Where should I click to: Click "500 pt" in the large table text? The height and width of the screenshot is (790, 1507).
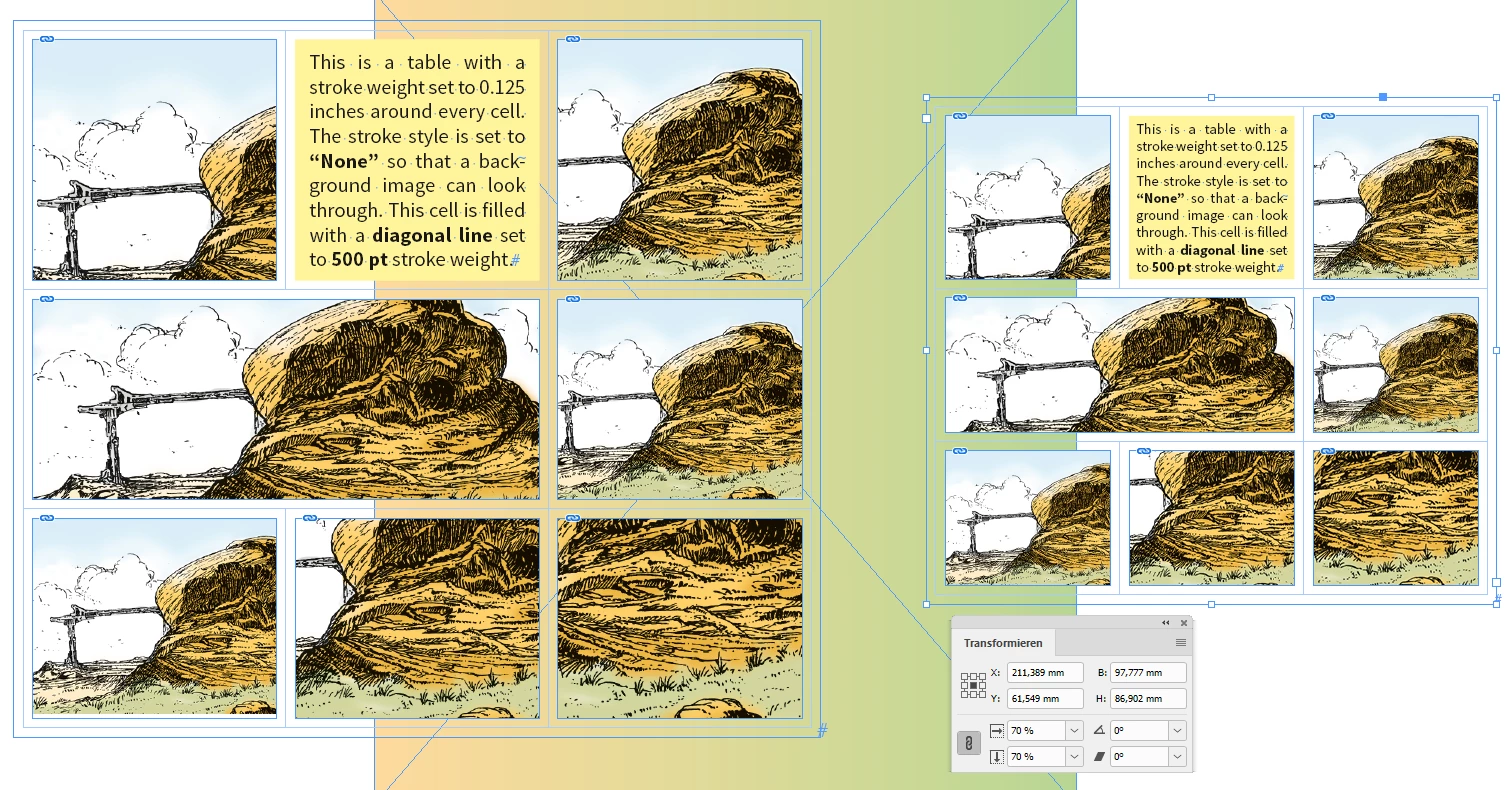(359, 260)
